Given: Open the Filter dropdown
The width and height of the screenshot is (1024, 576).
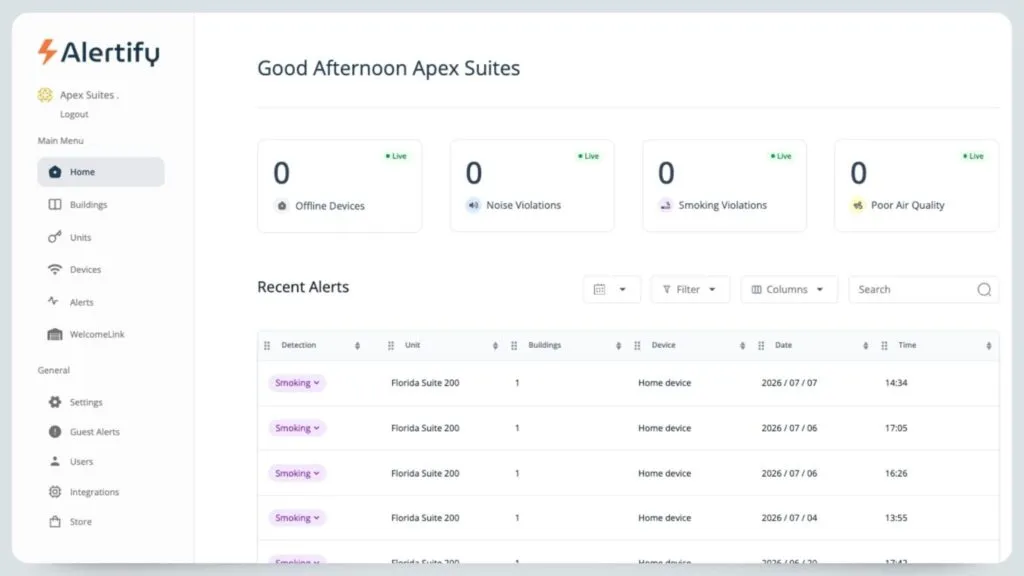Looking at the screenshot, I should (x=690, y=289).
